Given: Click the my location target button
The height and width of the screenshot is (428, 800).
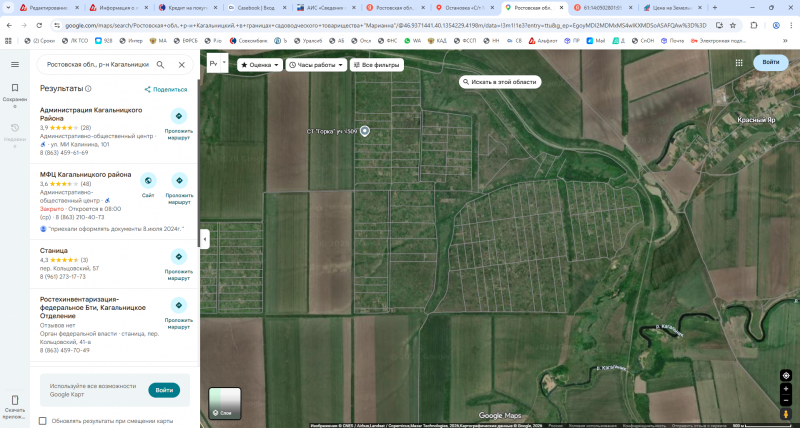Looking at the screenshot, I should pos(786,375).
